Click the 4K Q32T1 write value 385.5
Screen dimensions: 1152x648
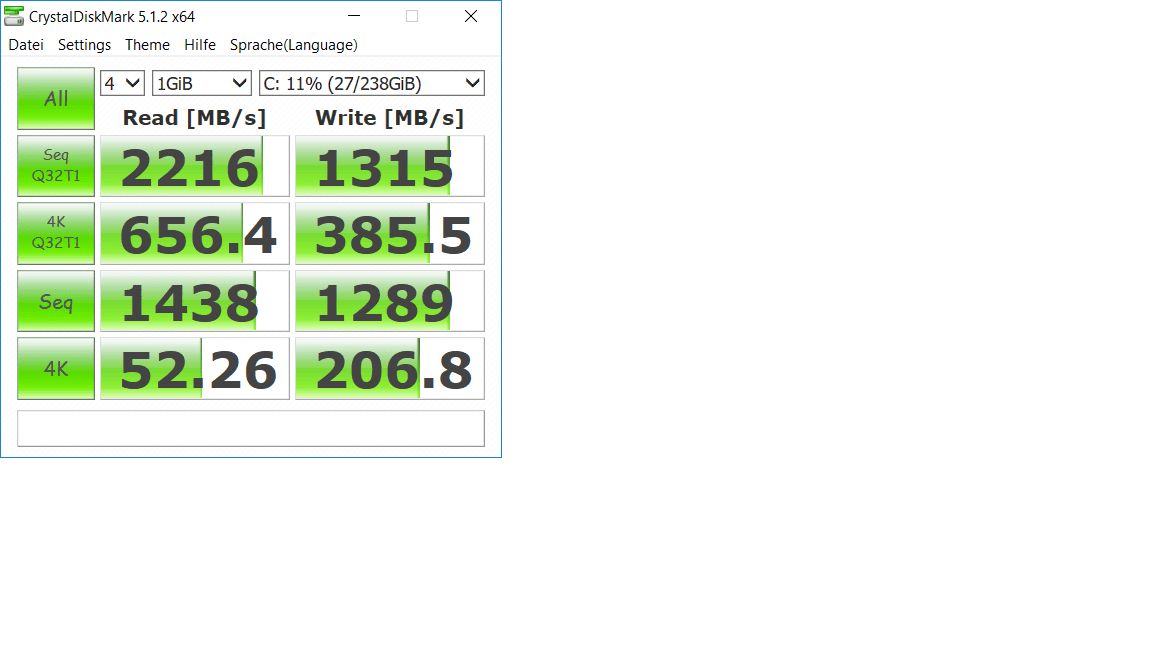(x=389, y=234)
